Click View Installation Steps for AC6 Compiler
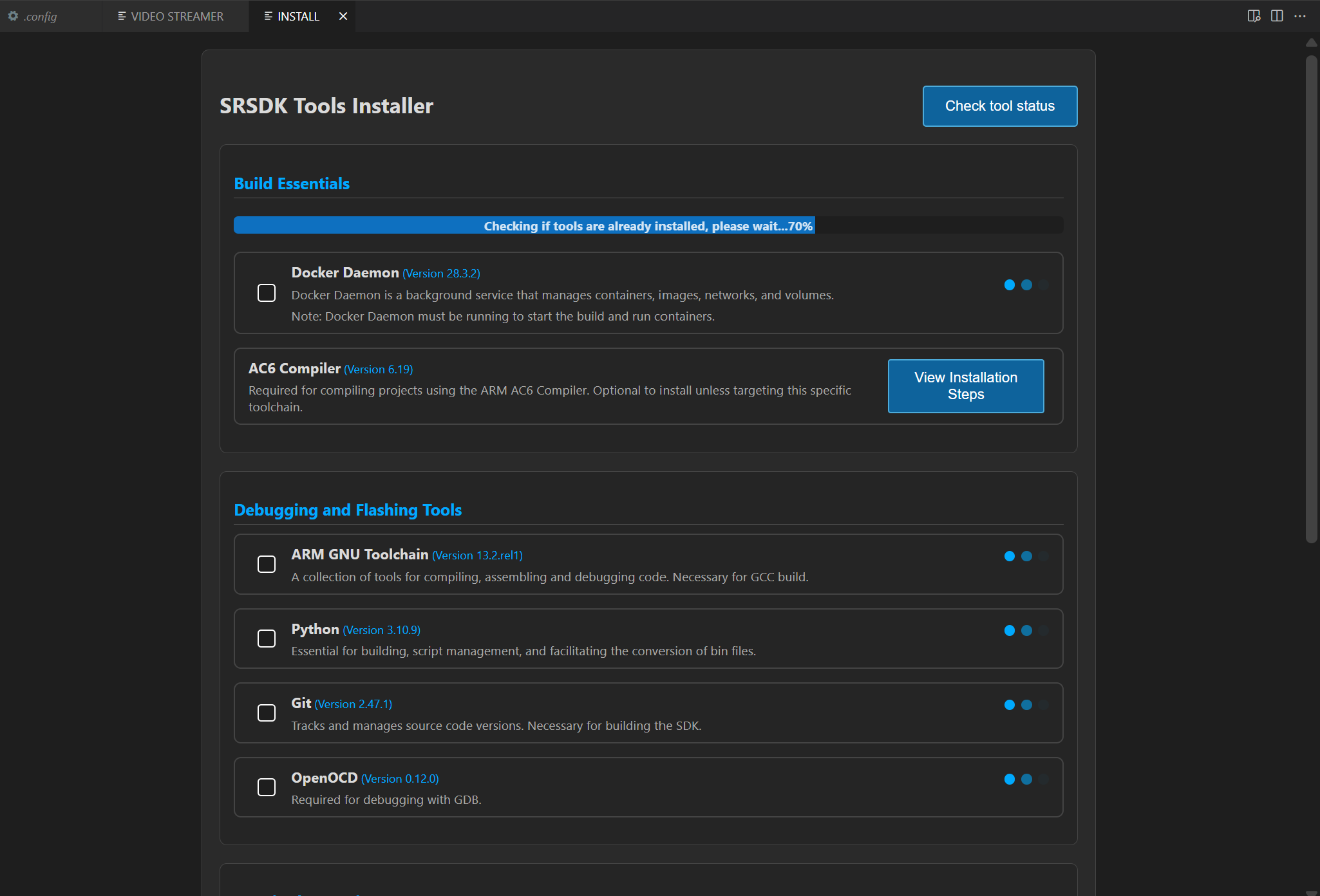Image resolution: width=1320 pixels, height=896 pixels. (x=965, y=386)
